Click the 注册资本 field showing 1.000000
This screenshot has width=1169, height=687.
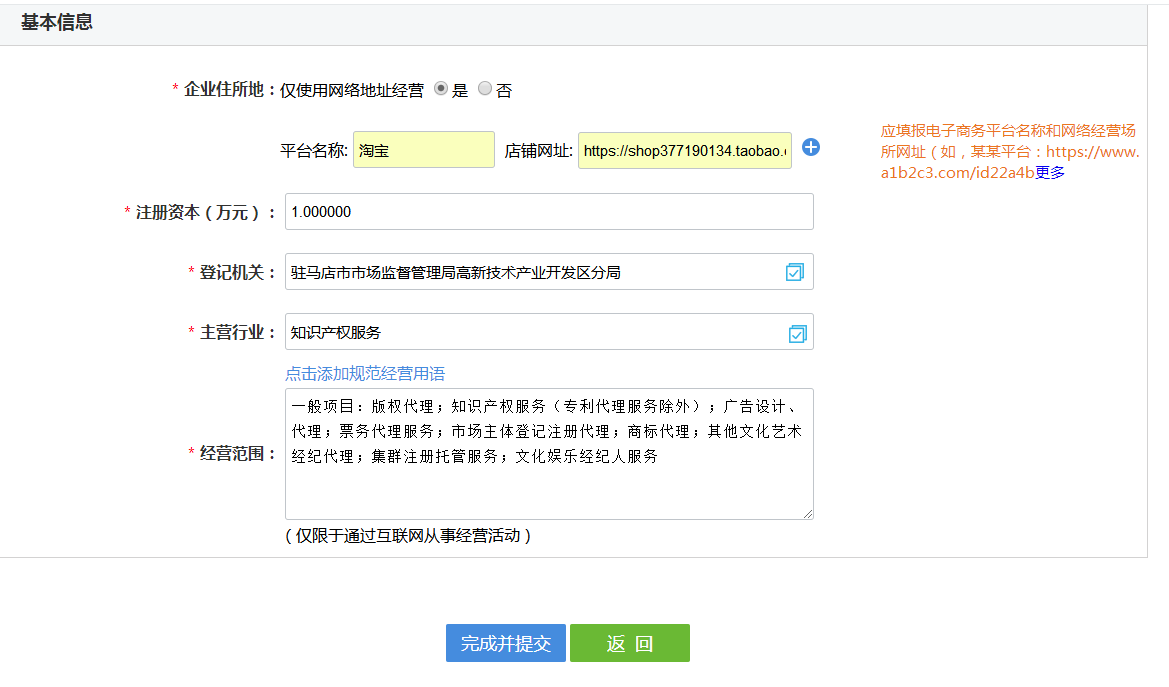pos(549,212)
